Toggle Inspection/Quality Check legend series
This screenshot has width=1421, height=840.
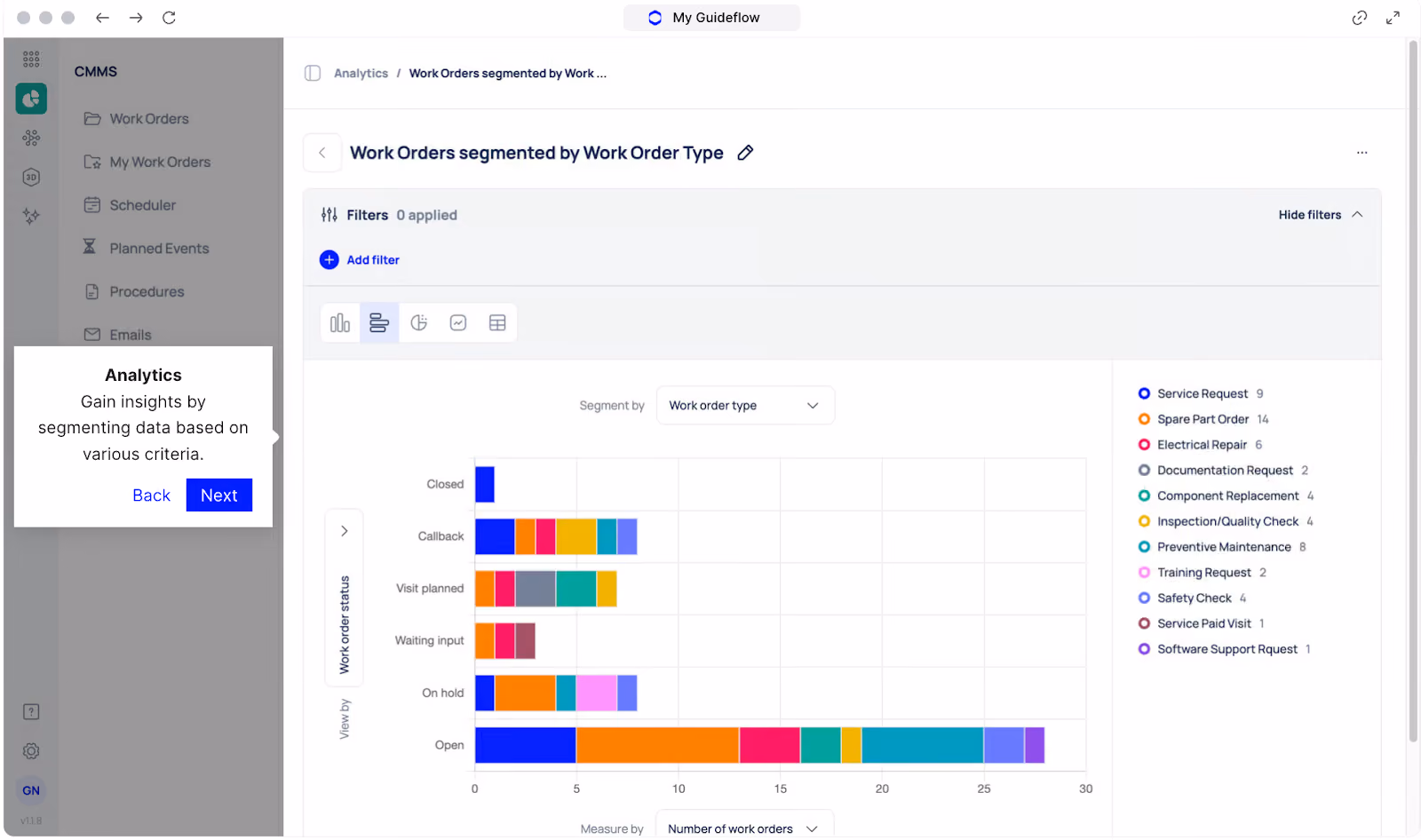[x=1226, y=522]
